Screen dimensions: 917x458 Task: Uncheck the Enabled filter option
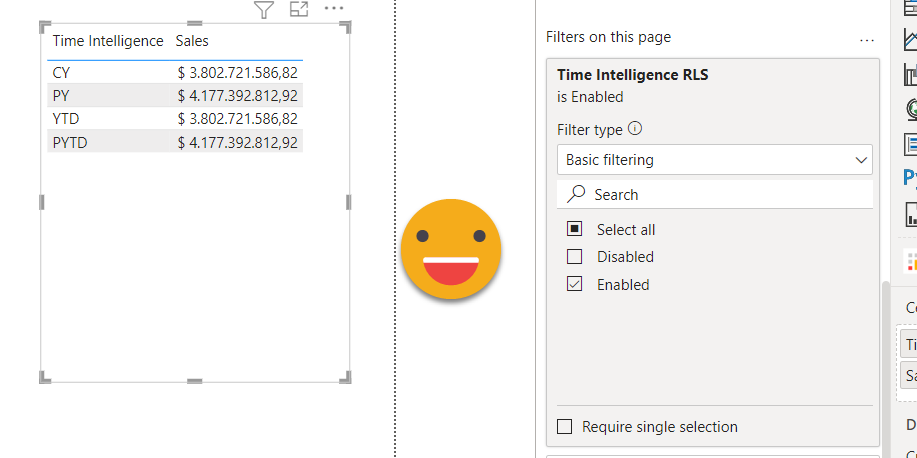(x=575, y=284)
